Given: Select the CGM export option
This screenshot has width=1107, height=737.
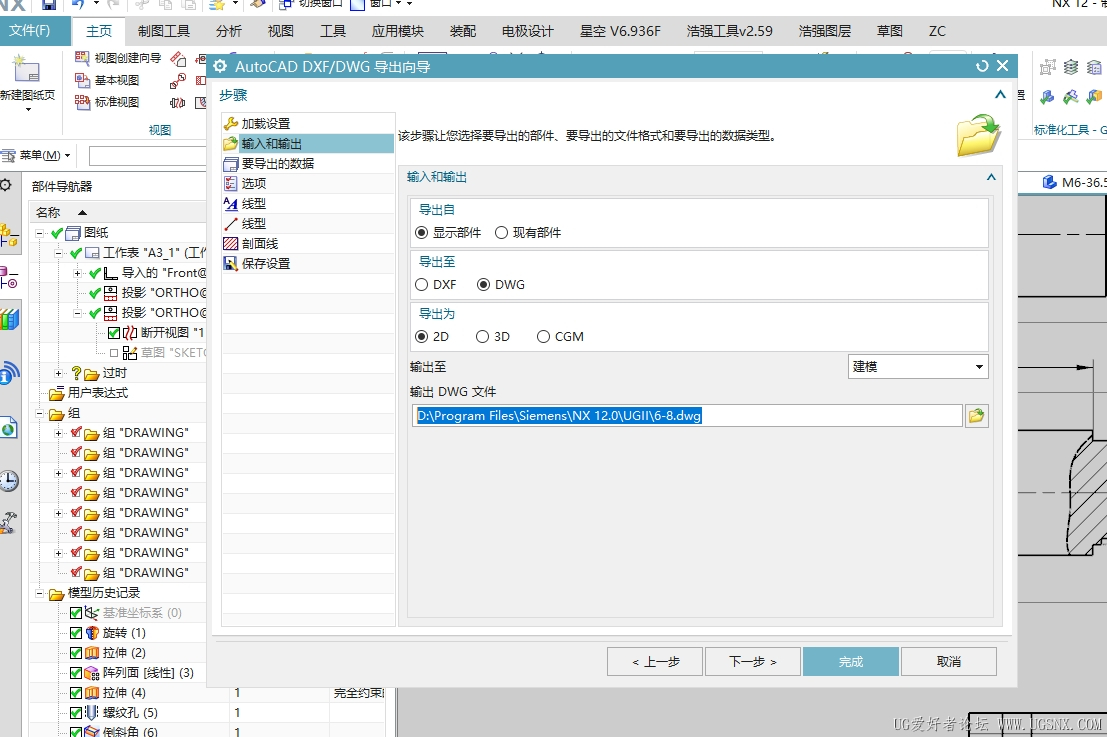Looking at the screenshot, I should (543, 337).
